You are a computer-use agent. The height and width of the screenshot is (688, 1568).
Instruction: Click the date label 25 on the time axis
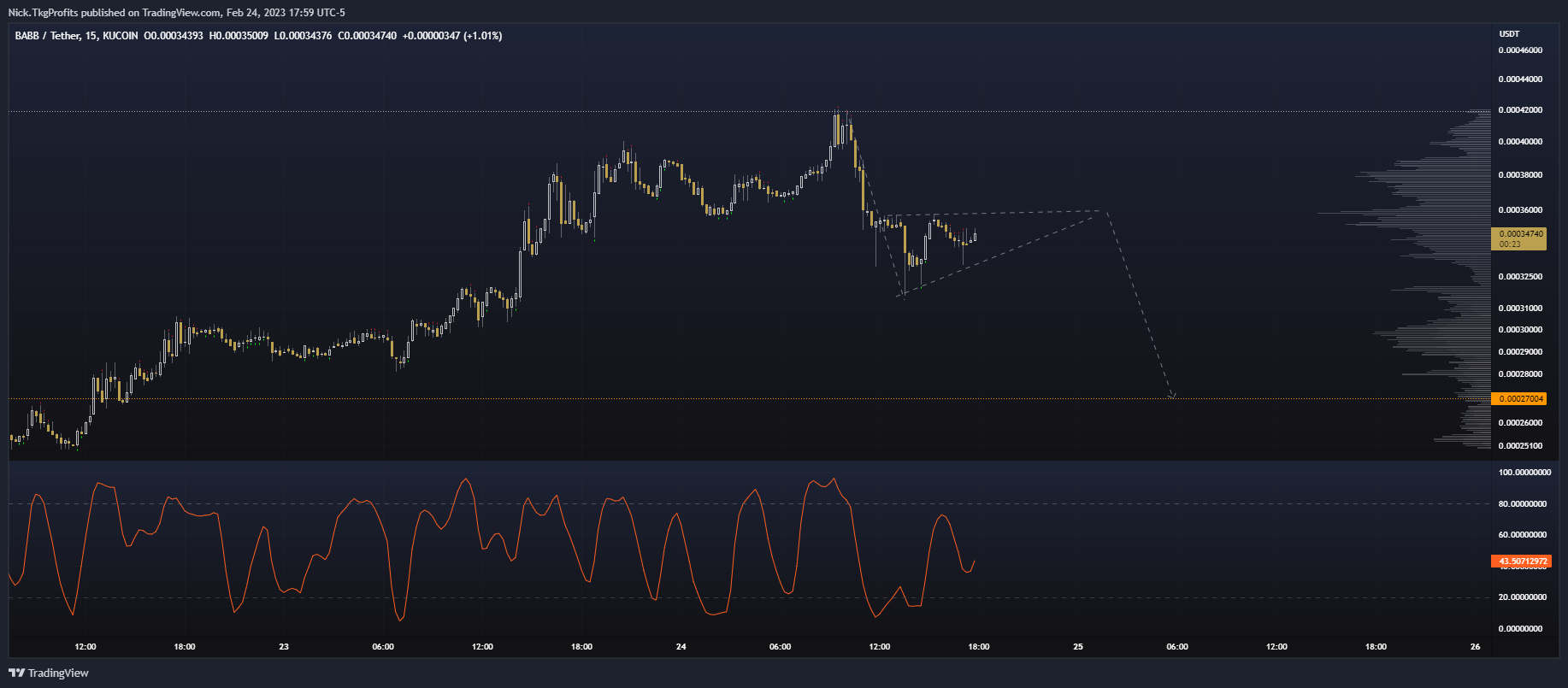[1078, 647]
